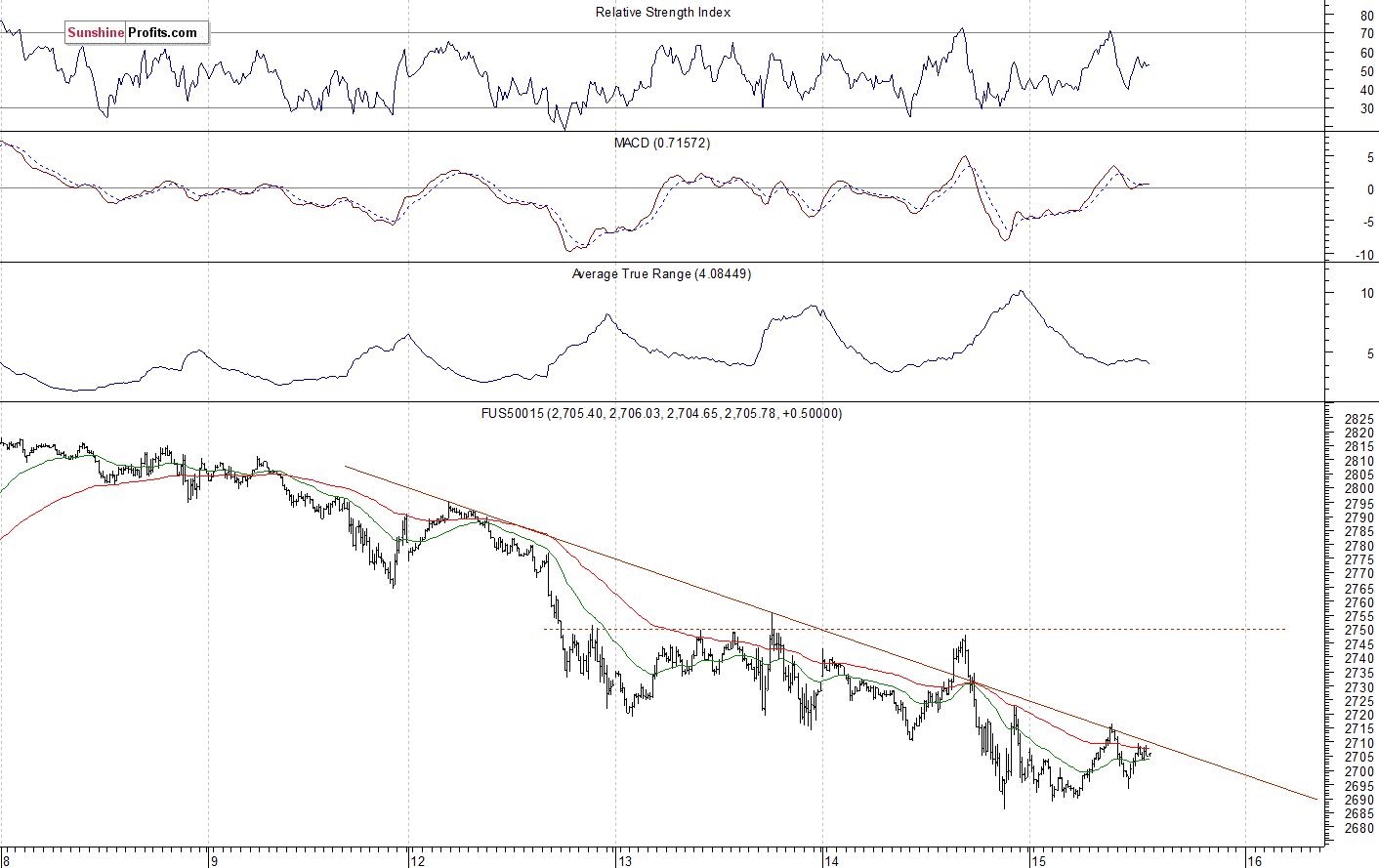The height and width of the screenshot is (868, 1379).
Task: Click the RSI axis value 50
Action: click(1366, 72)
